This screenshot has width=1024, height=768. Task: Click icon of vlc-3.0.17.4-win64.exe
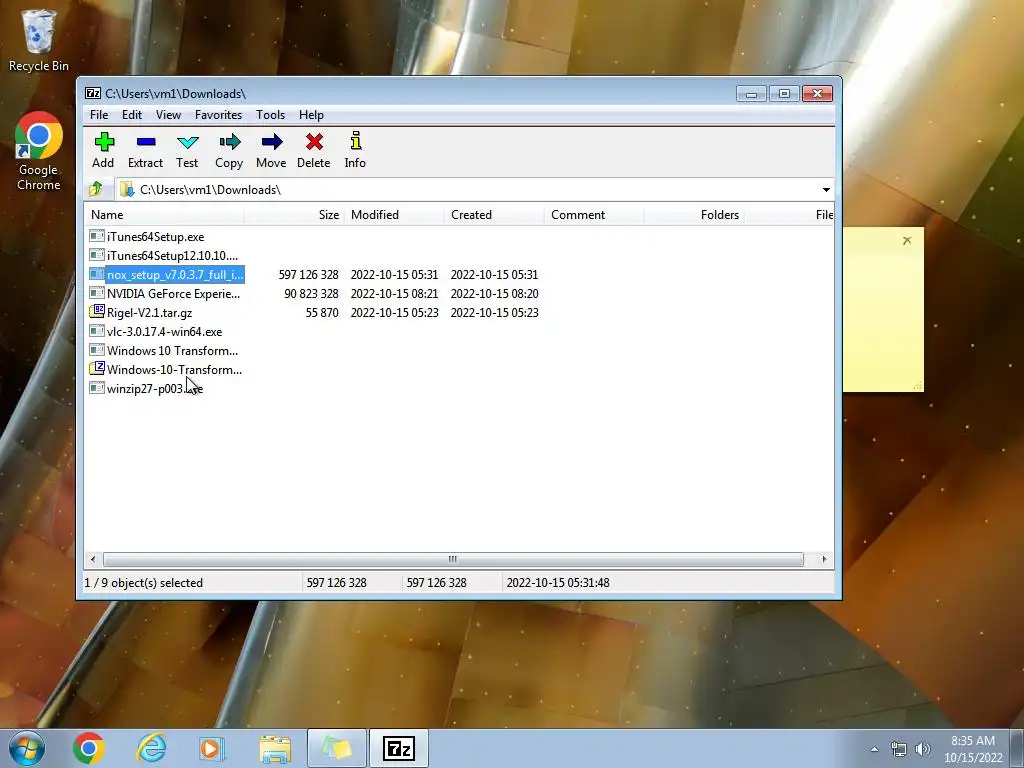click(97, 331)
